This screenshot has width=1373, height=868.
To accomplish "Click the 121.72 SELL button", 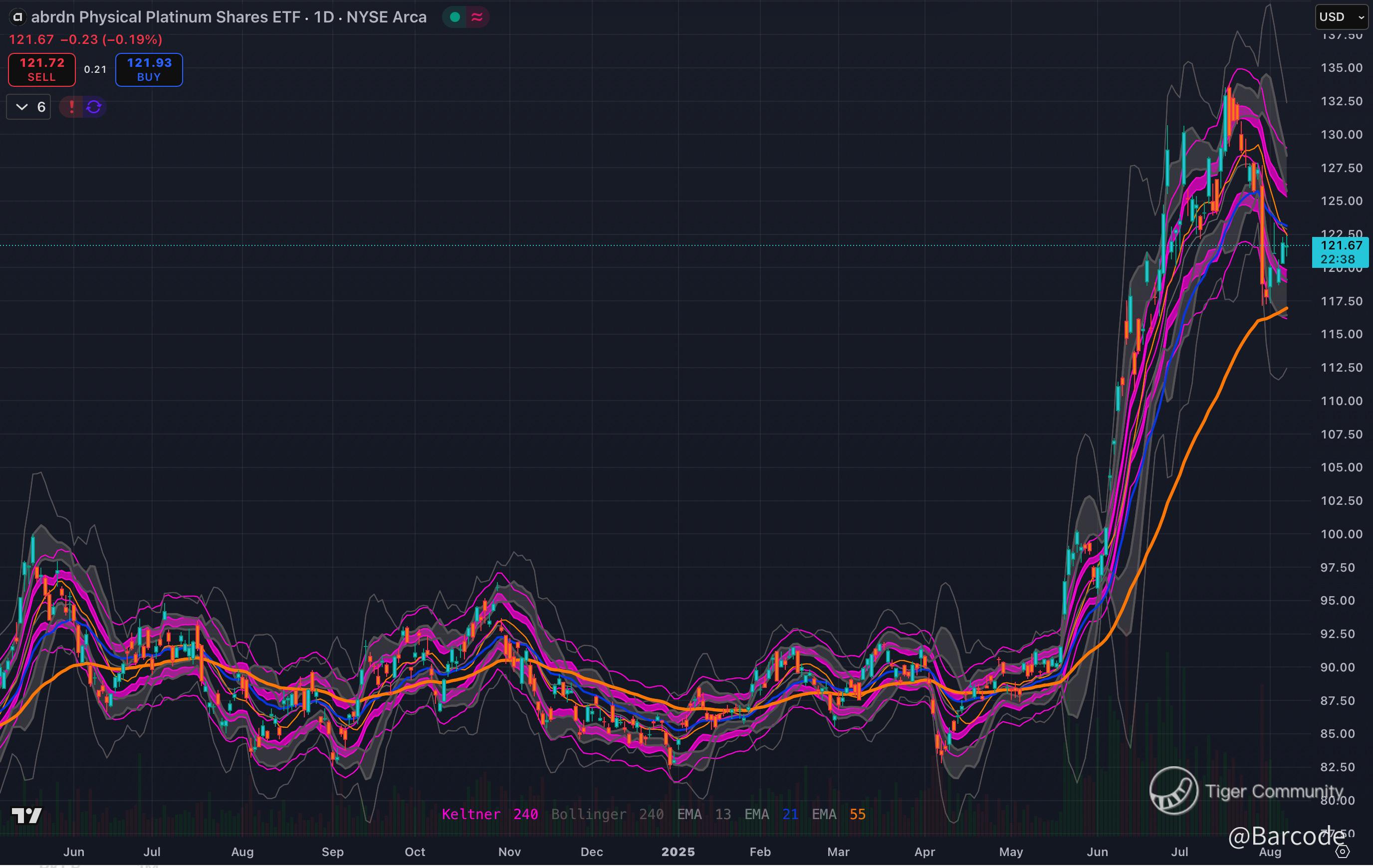I will coord(41,69).
